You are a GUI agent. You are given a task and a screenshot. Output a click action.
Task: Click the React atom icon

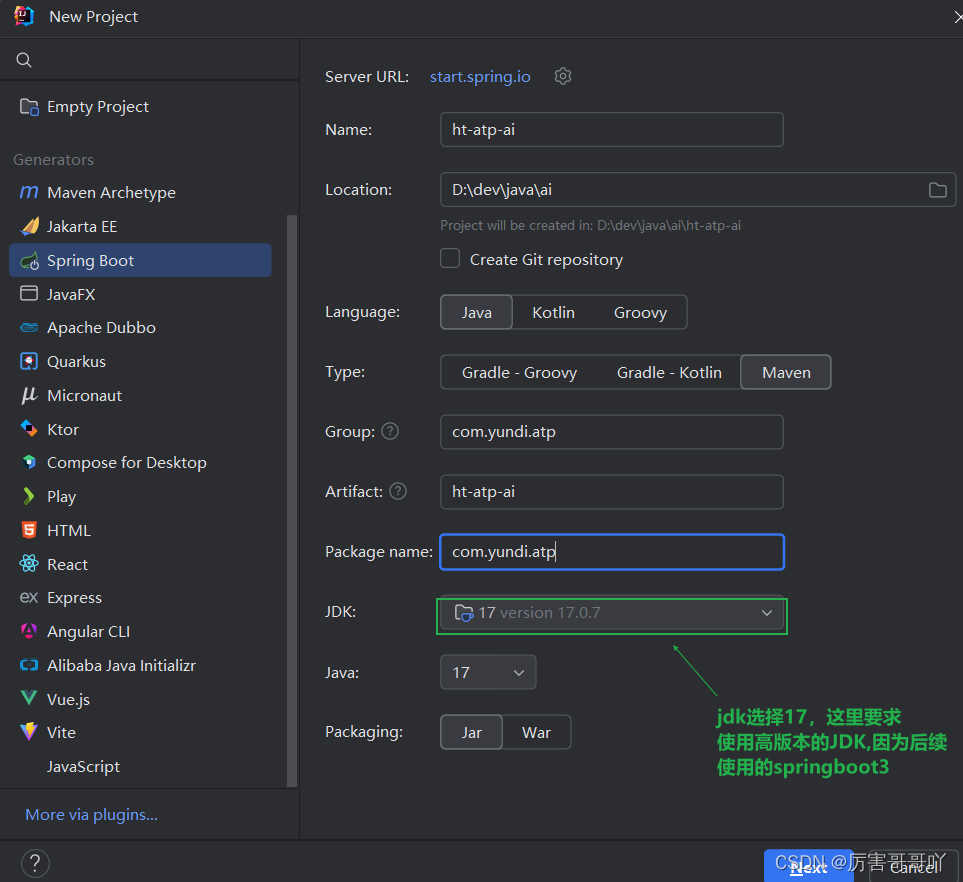pyautogui.click(x=29, y=563)
